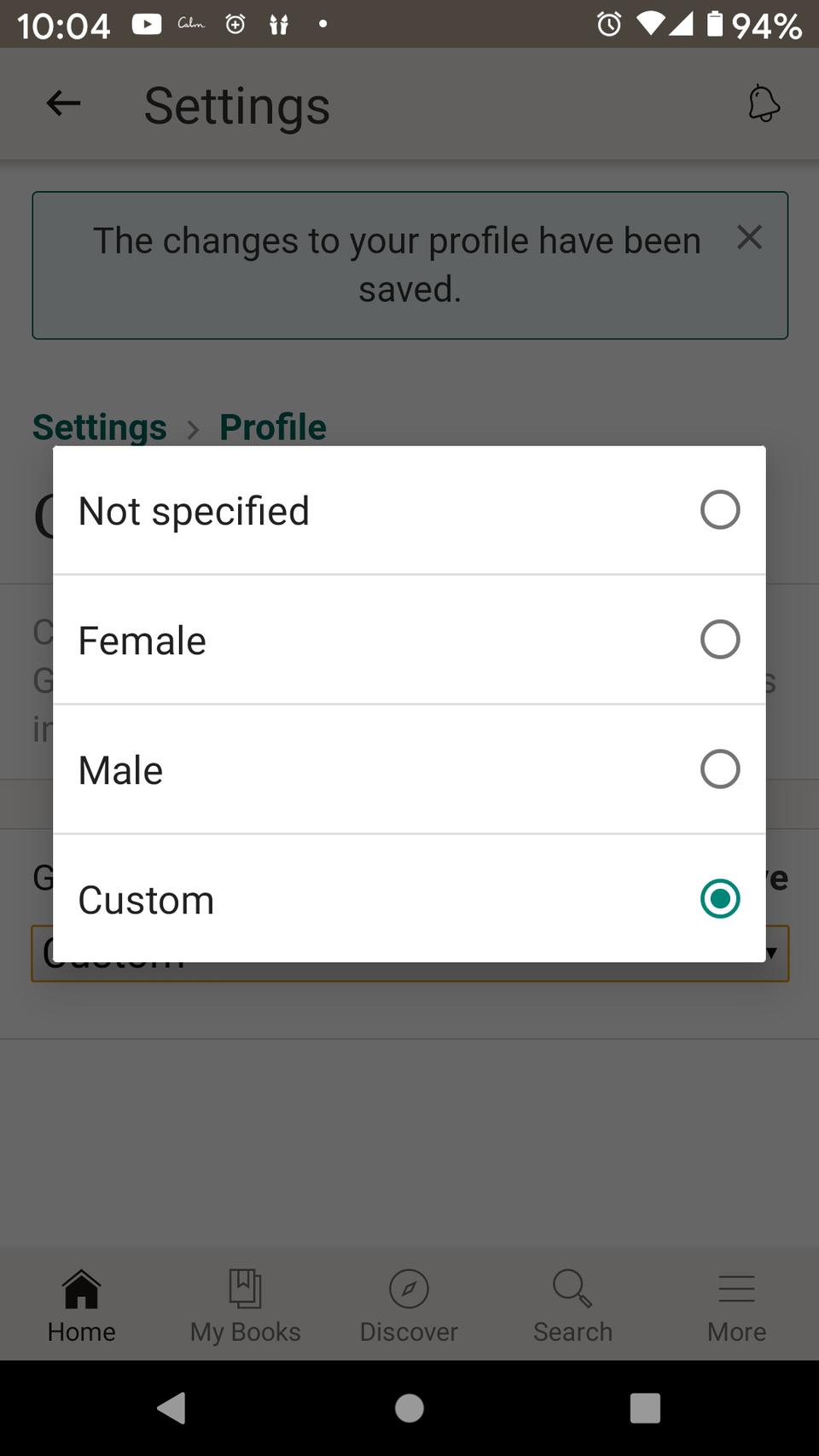Image resolution: width=819 pixels, height=1456 pixels.
Task: Select the Not specified radio button
Action: pyautogui.click(x=720, y=510)
